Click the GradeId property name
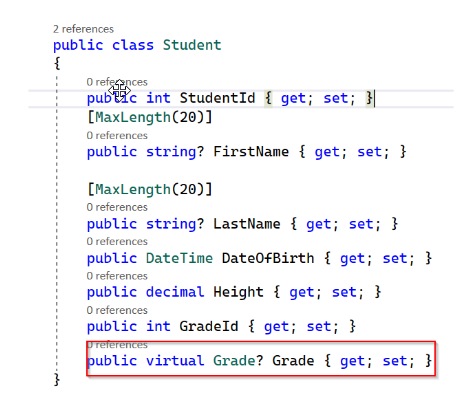Screen dimensions: 464x394 (209, 327)
